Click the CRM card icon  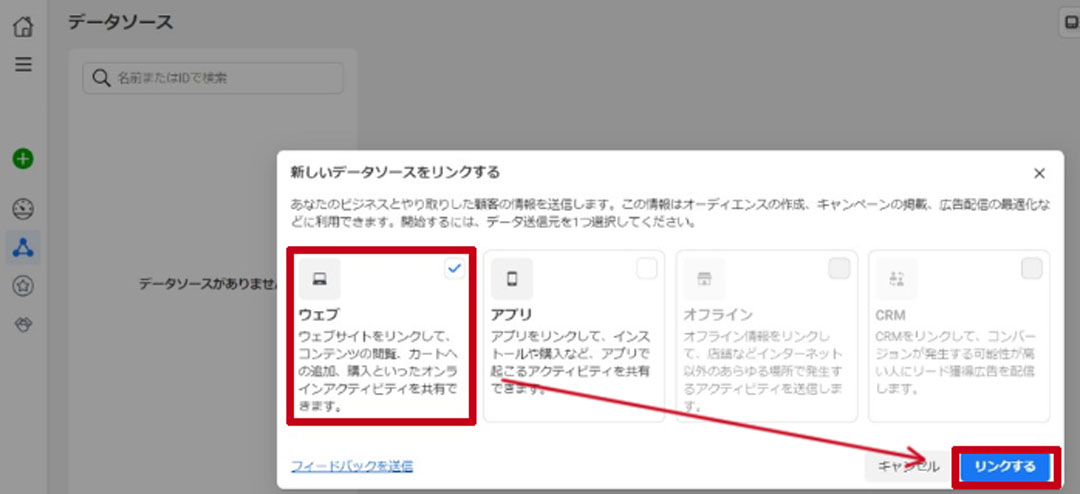(x=896, y=279)
